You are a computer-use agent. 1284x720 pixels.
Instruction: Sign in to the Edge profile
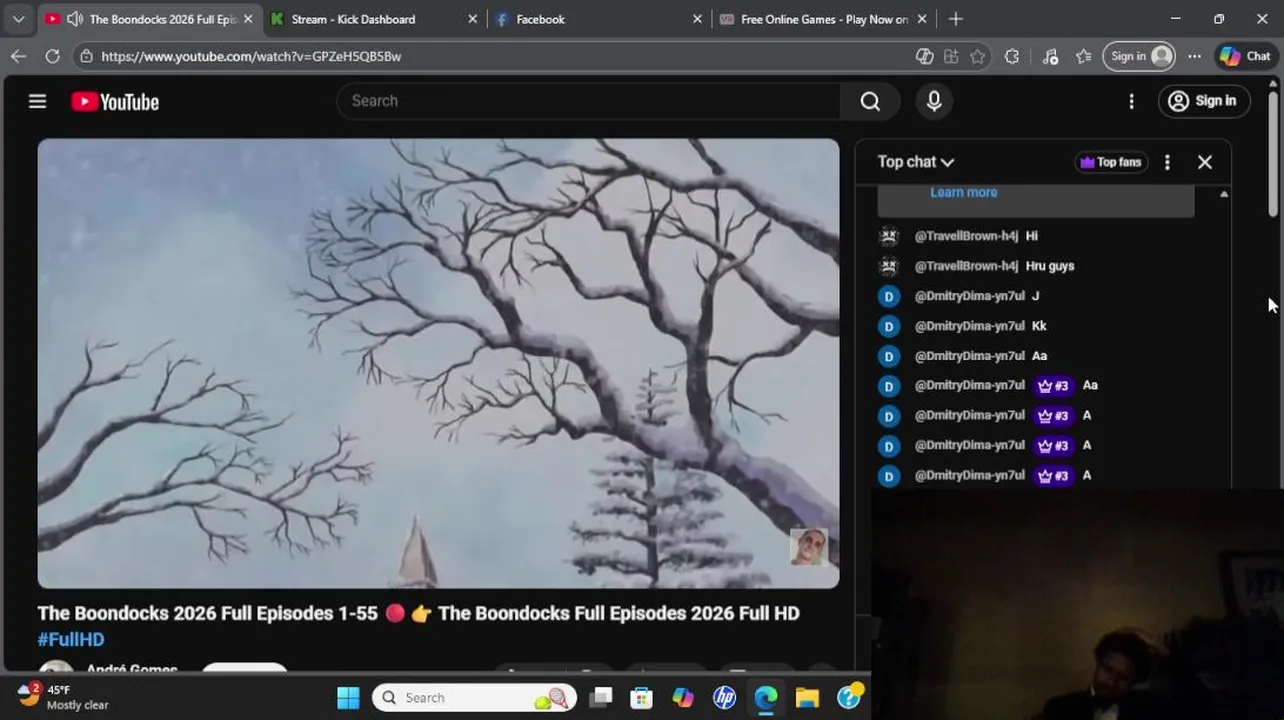pyautogui.click(x=1140, y=56)
